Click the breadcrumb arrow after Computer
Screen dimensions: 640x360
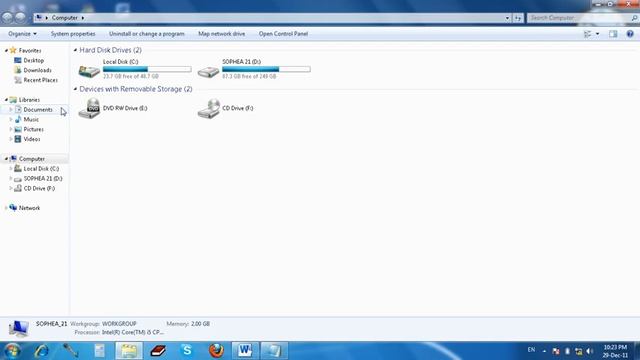coord(82,18)
